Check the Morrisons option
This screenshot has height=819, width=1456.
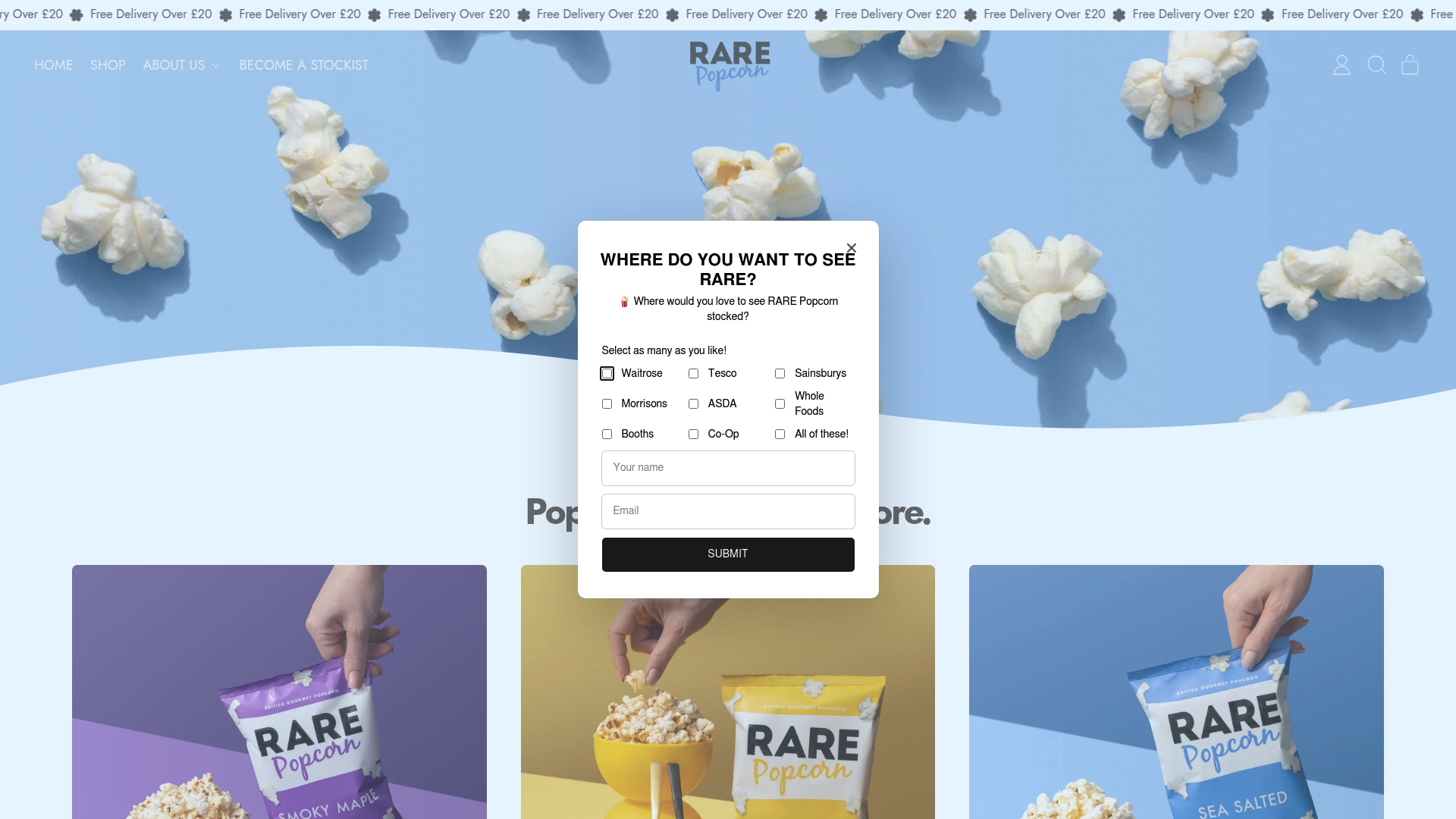coord(607,404)
